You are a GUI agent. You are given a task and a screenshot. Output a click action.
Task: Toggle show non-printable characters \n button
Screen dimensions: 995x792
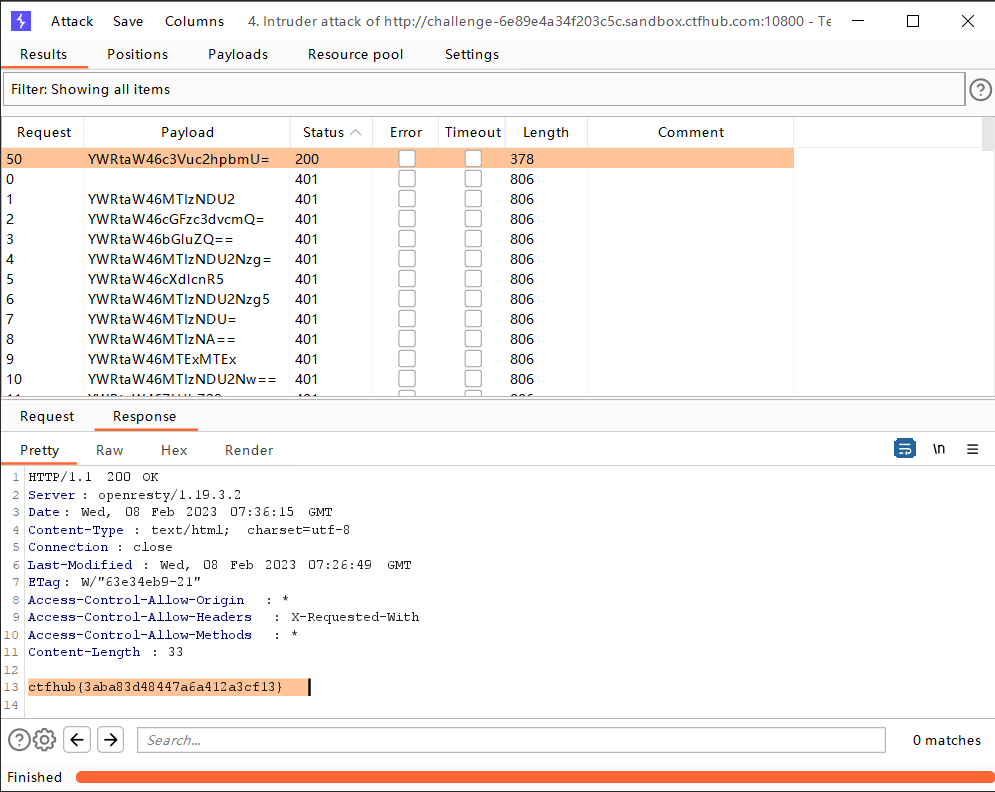pyautogui.click(x=938, y=450)
